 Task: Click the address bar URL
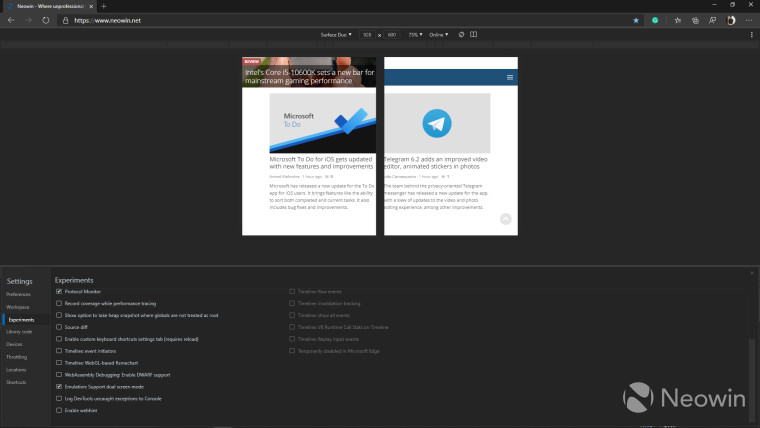coord(108,20)
